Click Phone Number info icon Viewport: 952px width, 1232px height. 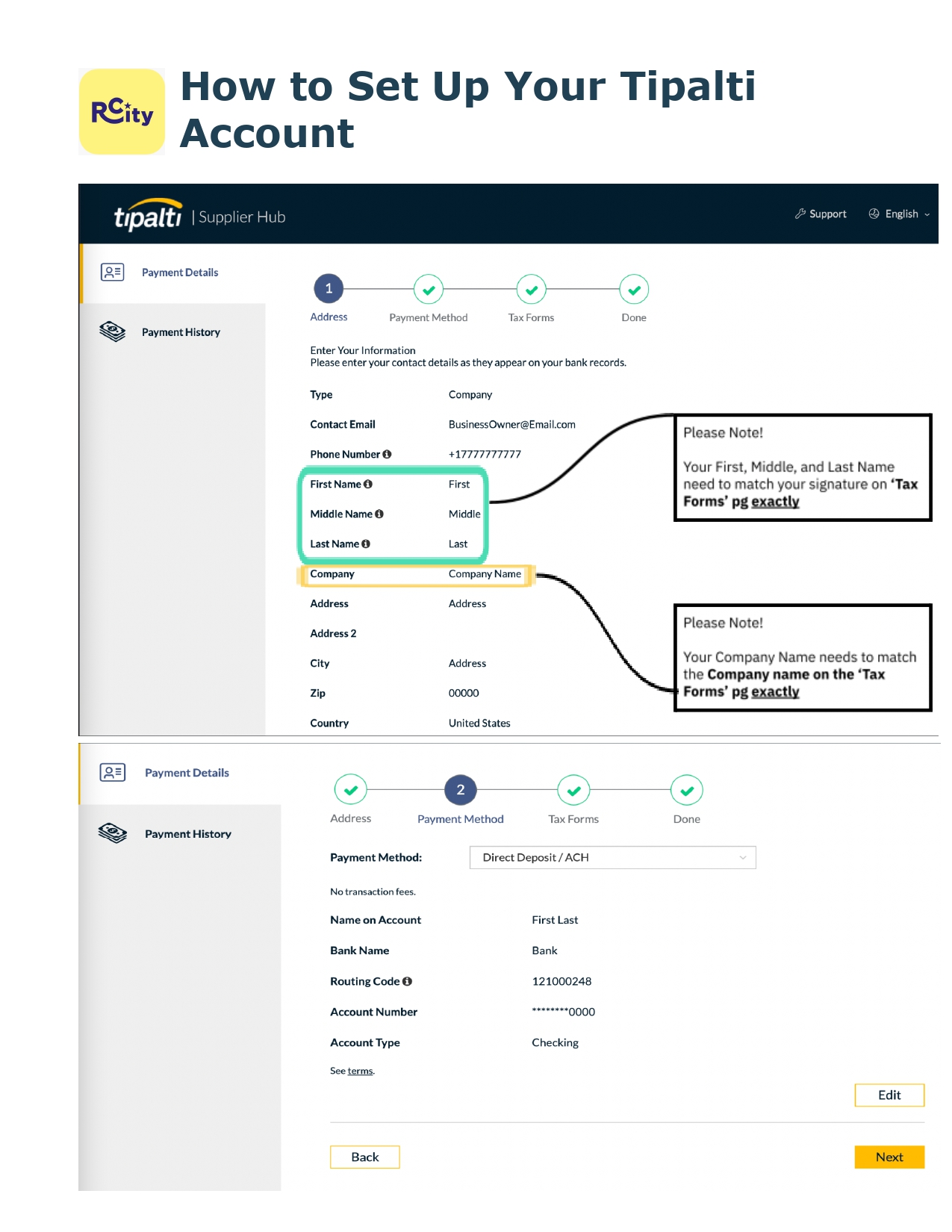(x=387, y=454)
